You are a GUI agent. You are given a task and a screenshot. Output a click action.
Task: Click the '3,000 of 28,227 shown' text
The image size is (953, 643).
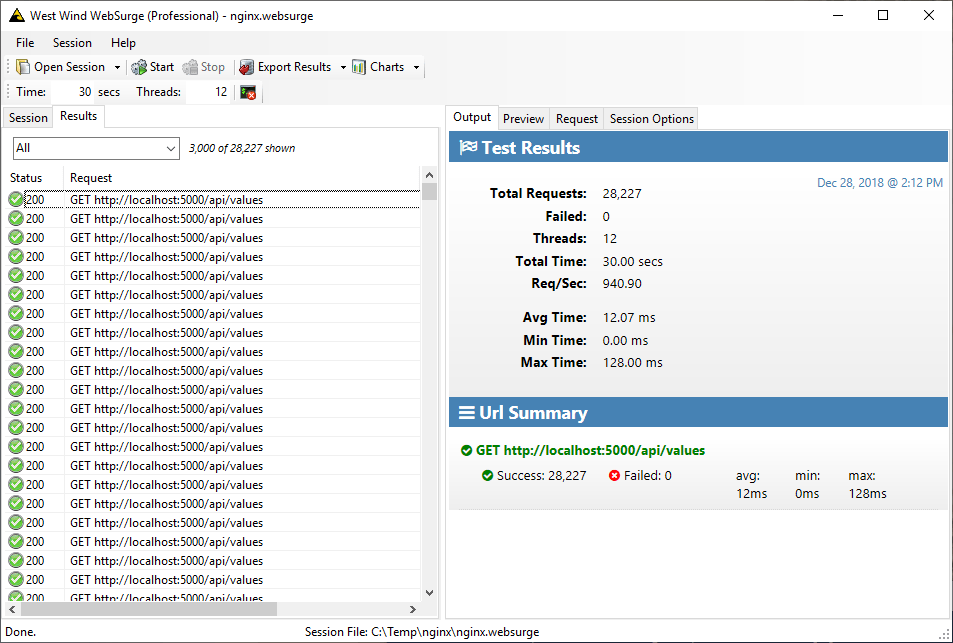(x=242, y=148)
